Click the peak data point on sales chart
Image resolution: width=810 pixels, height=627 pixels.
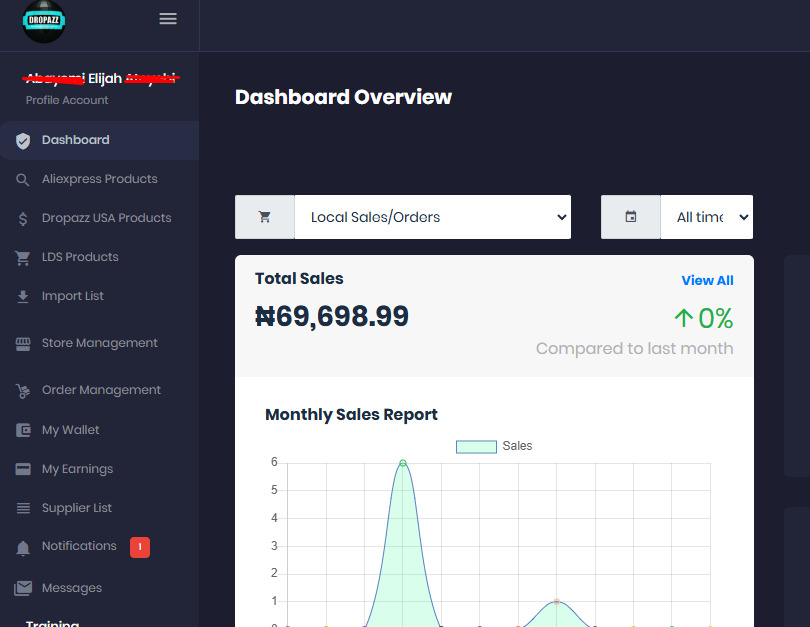click(402, 463)
